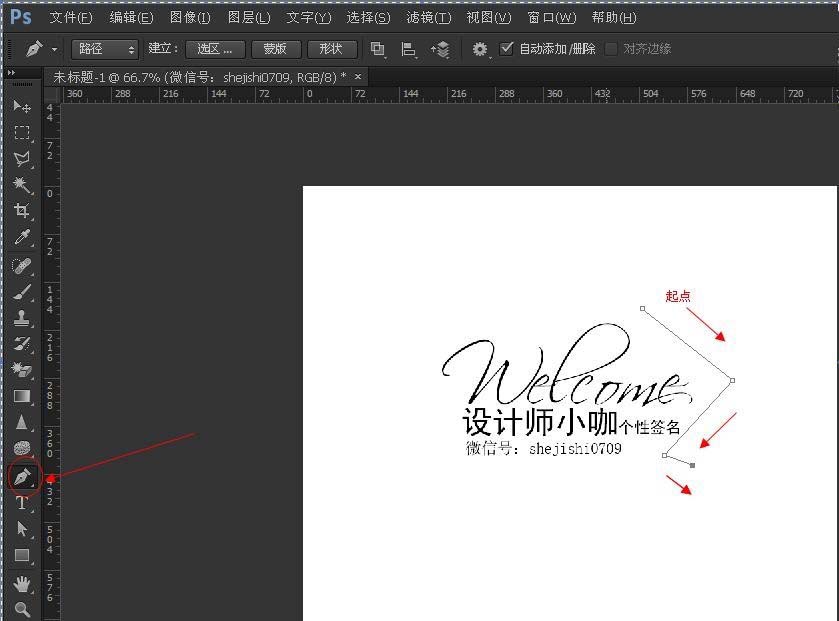The image size is (839, 621).
Task: Select the Gradient tool
Action: [21, 396]
